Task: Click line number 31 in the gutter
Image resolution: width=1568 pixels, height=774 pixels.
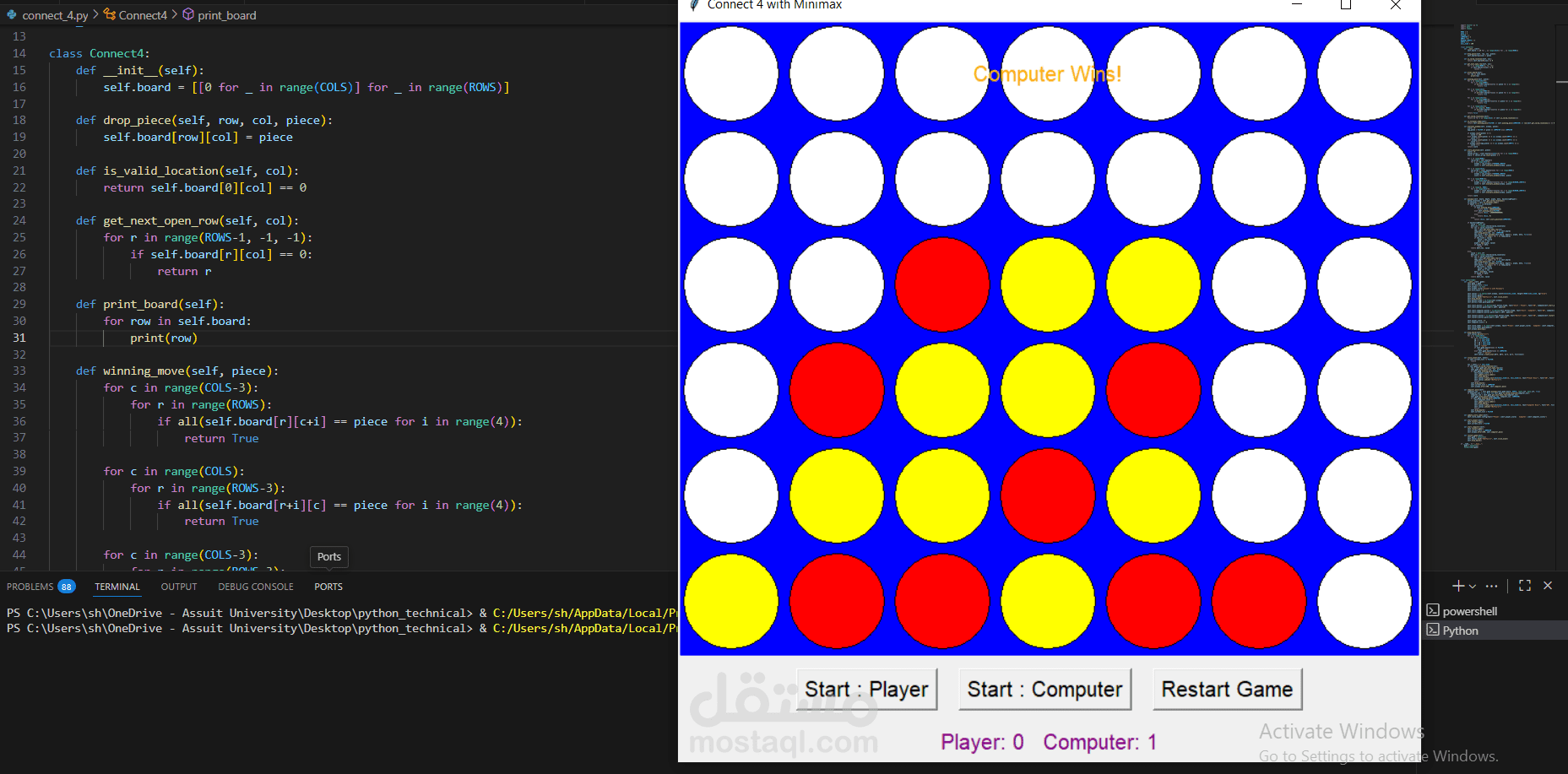Action: 19,338
